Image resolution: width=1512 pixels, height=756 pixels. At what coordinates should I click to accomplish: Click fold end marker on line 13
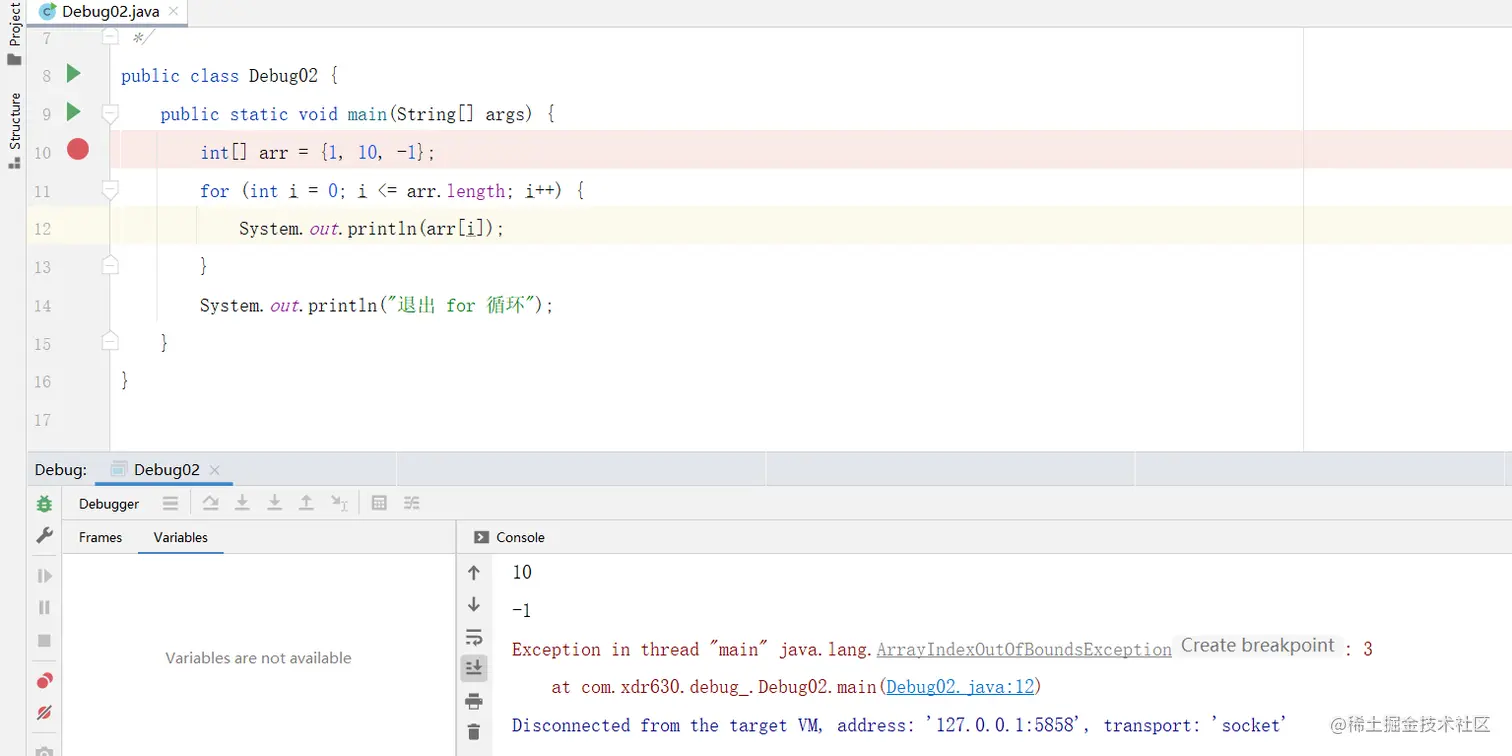pyautogui.click(x=110, y=265)
